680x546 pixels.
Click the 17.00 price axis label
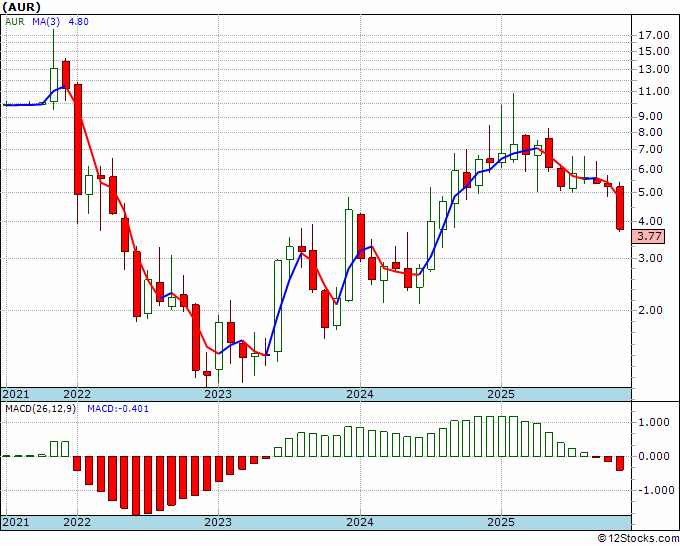(654, 35)
